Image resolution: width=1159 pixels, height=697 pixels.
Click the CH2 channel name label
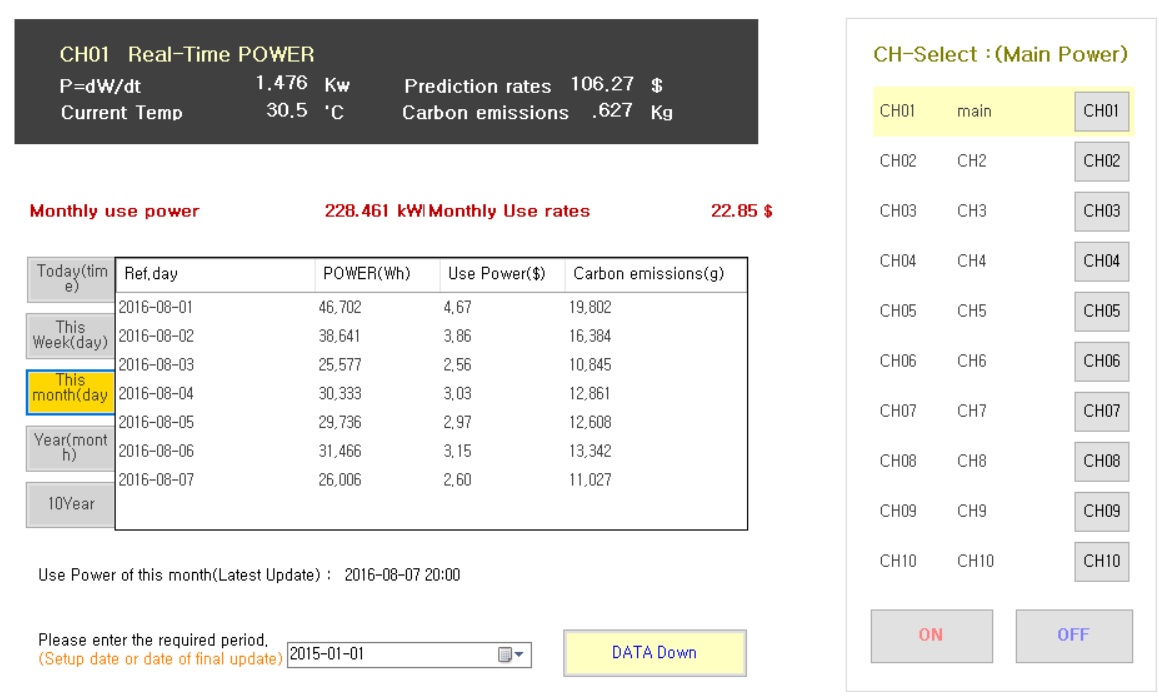click(x=972, y=161)
